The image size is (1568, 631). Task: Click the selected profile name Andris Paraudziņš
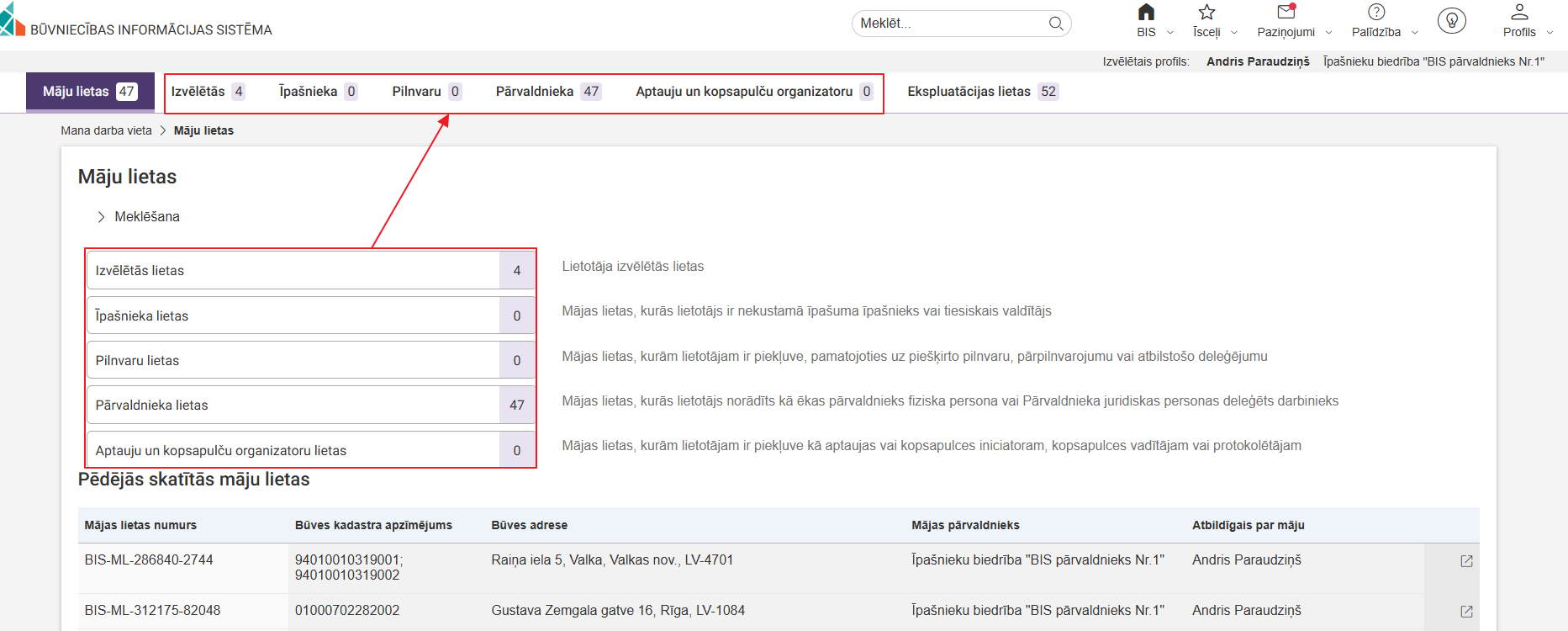click(1258, 61)
